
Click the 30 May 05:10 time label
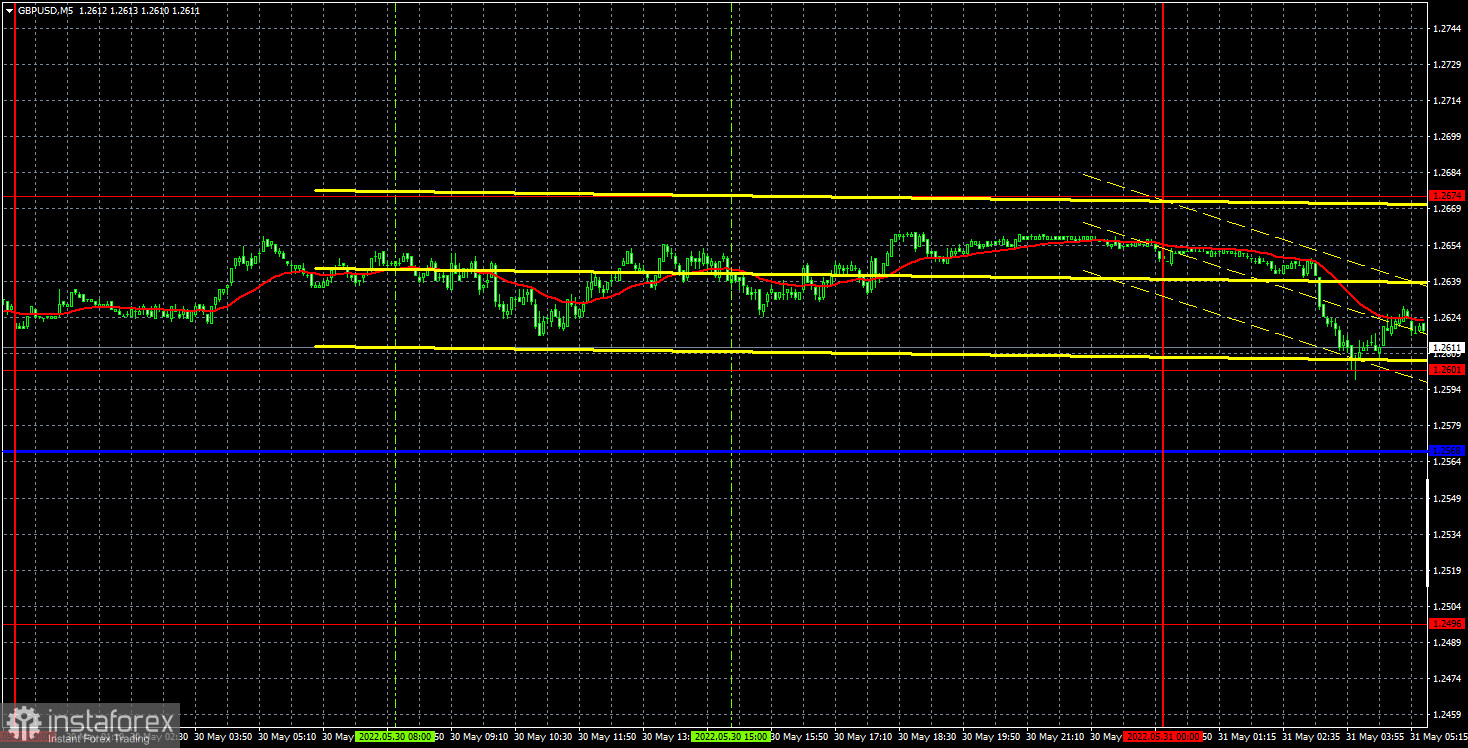285,736
